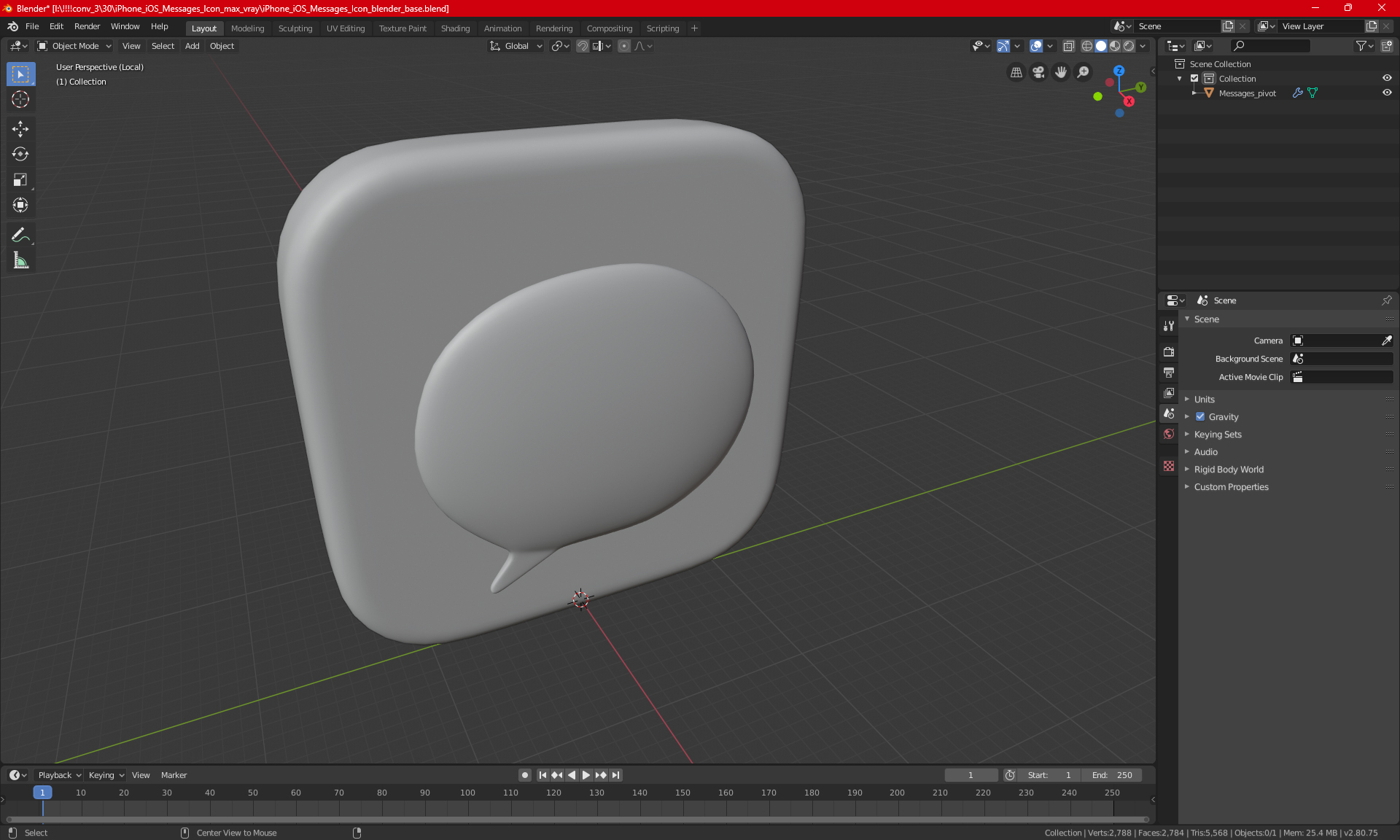The image size is (1400, 840).
Task: Click the current frame number field
Action: pos(971,775)
